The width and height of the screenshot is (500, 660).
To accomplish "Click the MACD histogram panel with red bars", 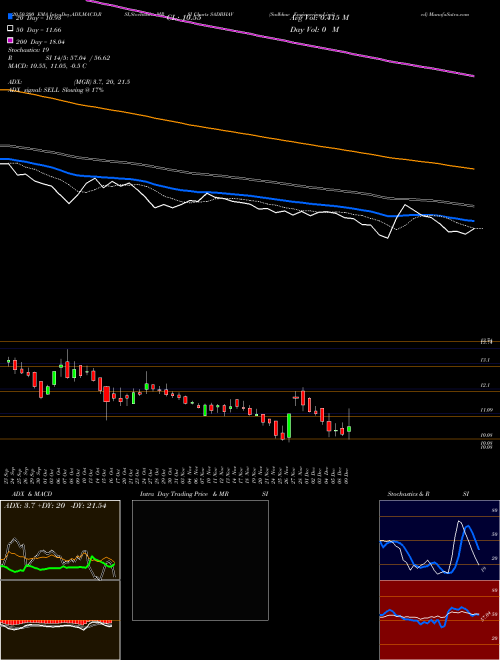I will point(60,620).
